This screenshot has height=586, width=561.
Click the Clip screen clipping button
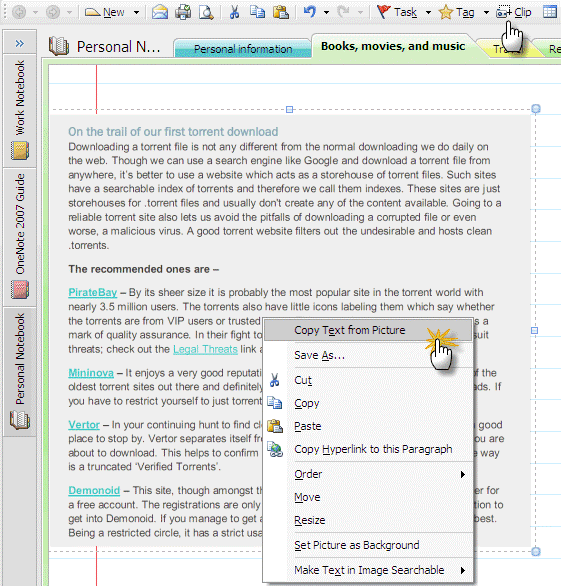click(x=514, y=12)
